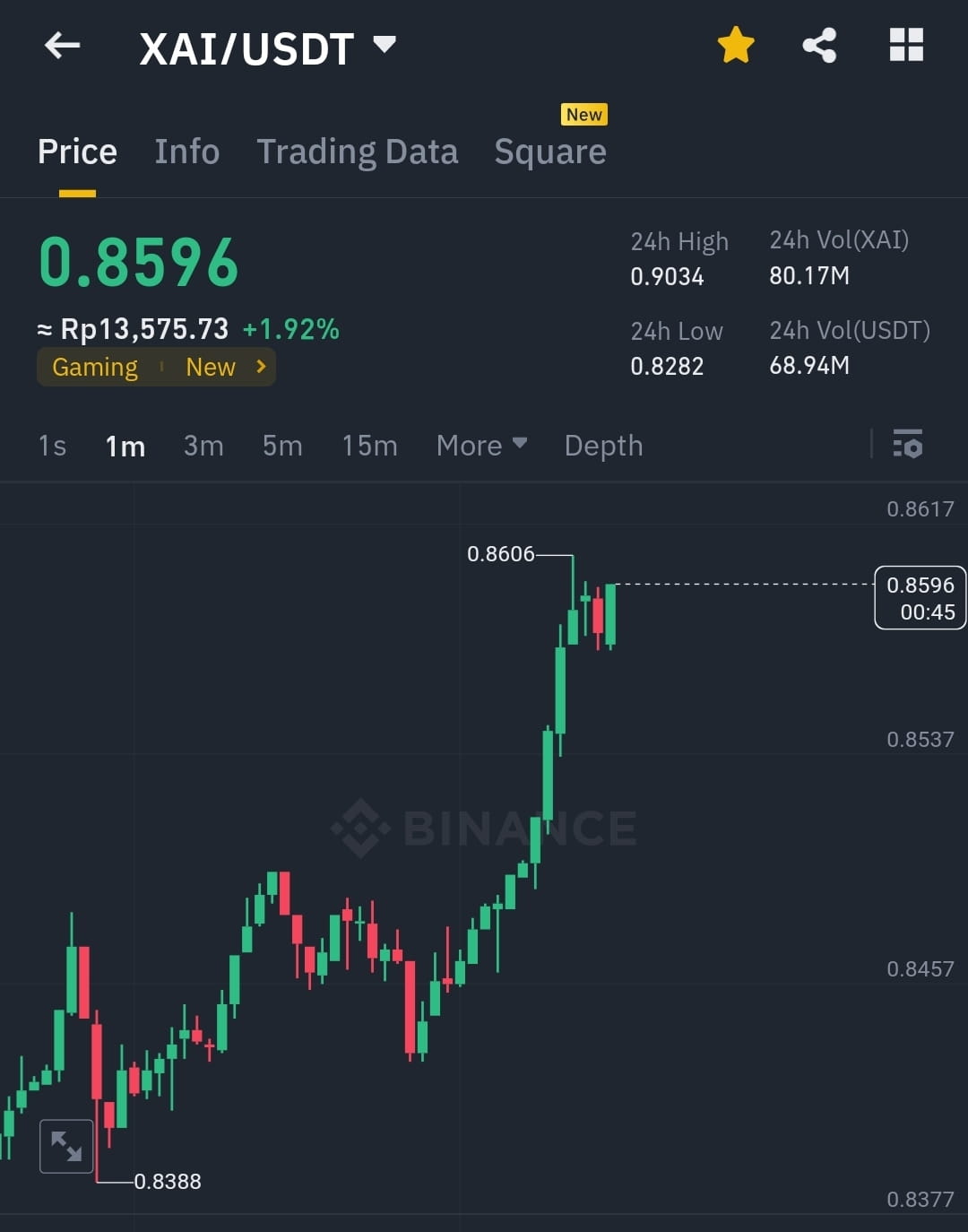Expand the More intervals dropdown
This screenshot has height=1232, width=968.
click(481, 445)
